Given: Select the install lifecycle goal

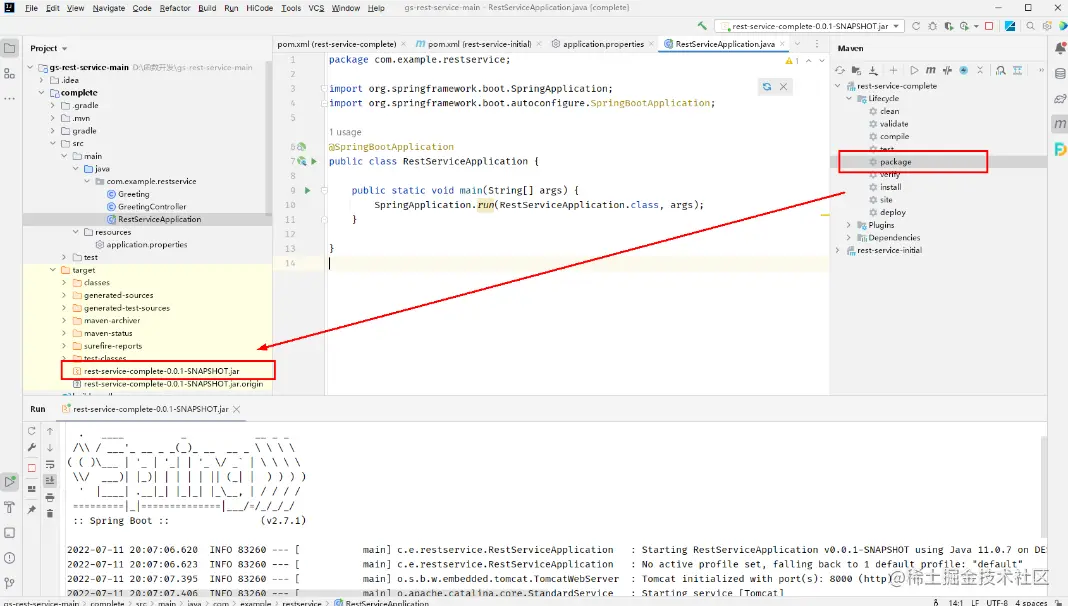Looking at the screenshot, I should 890,187.
